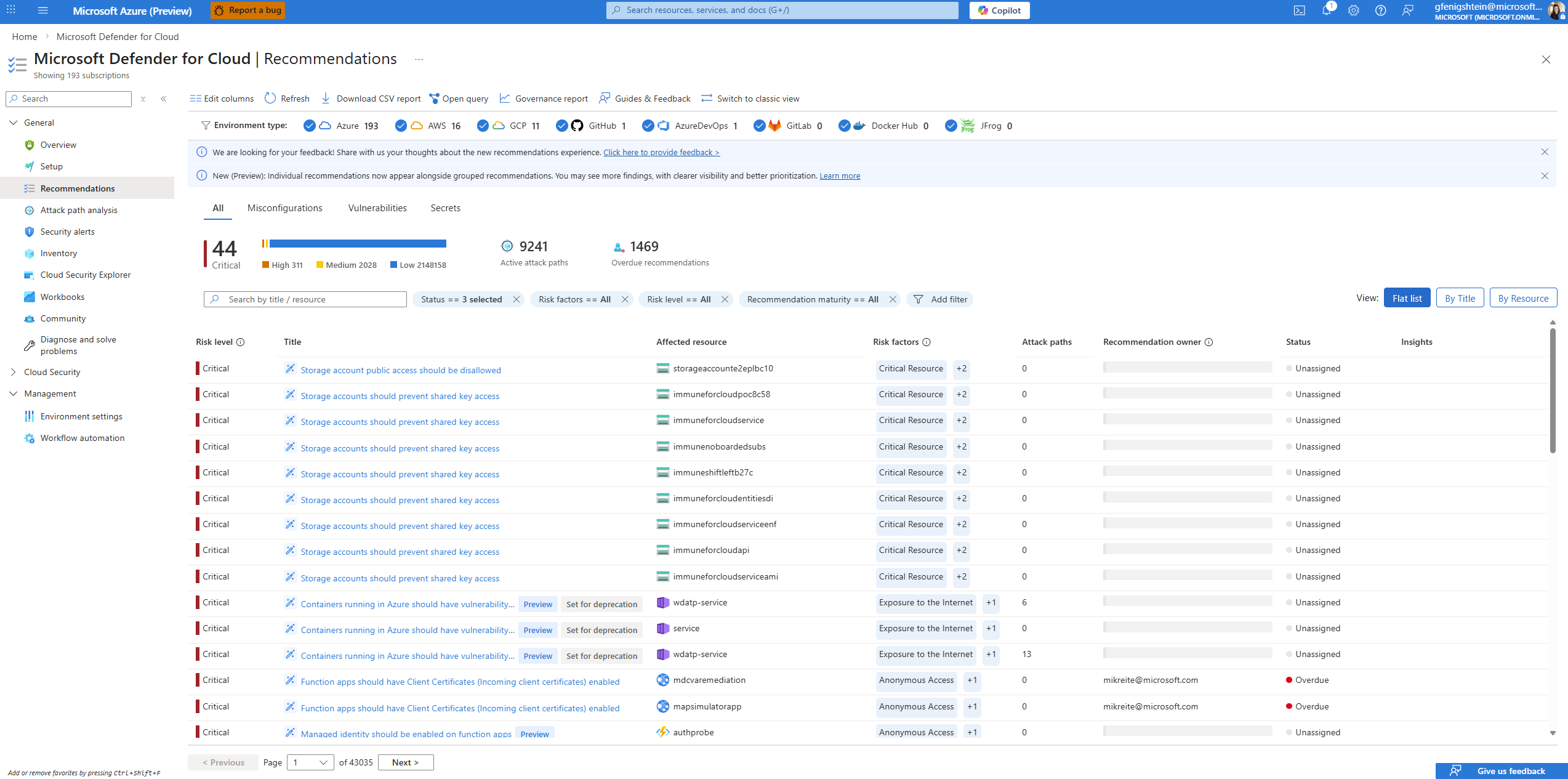The width and height of the screenshot is (1568, 779).
Task: Toggle the GitHub environment checkbox
Action: (x=561, y=126)
